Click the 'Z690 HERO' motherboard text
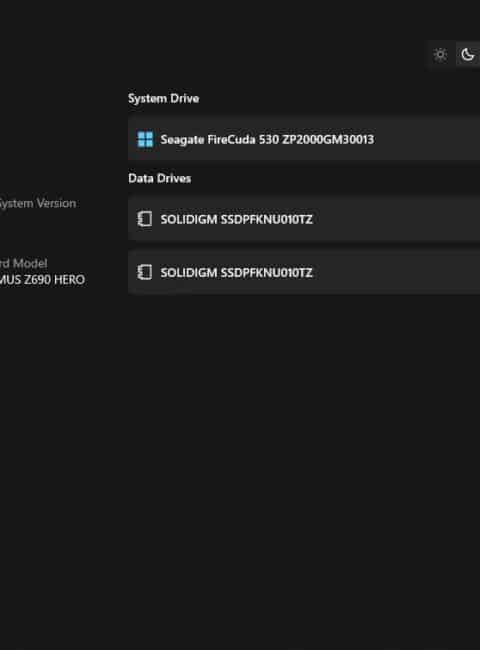Image resolution: width=480 pixels, height=650 pixels. pyautogui.click(x=54, y=279)
